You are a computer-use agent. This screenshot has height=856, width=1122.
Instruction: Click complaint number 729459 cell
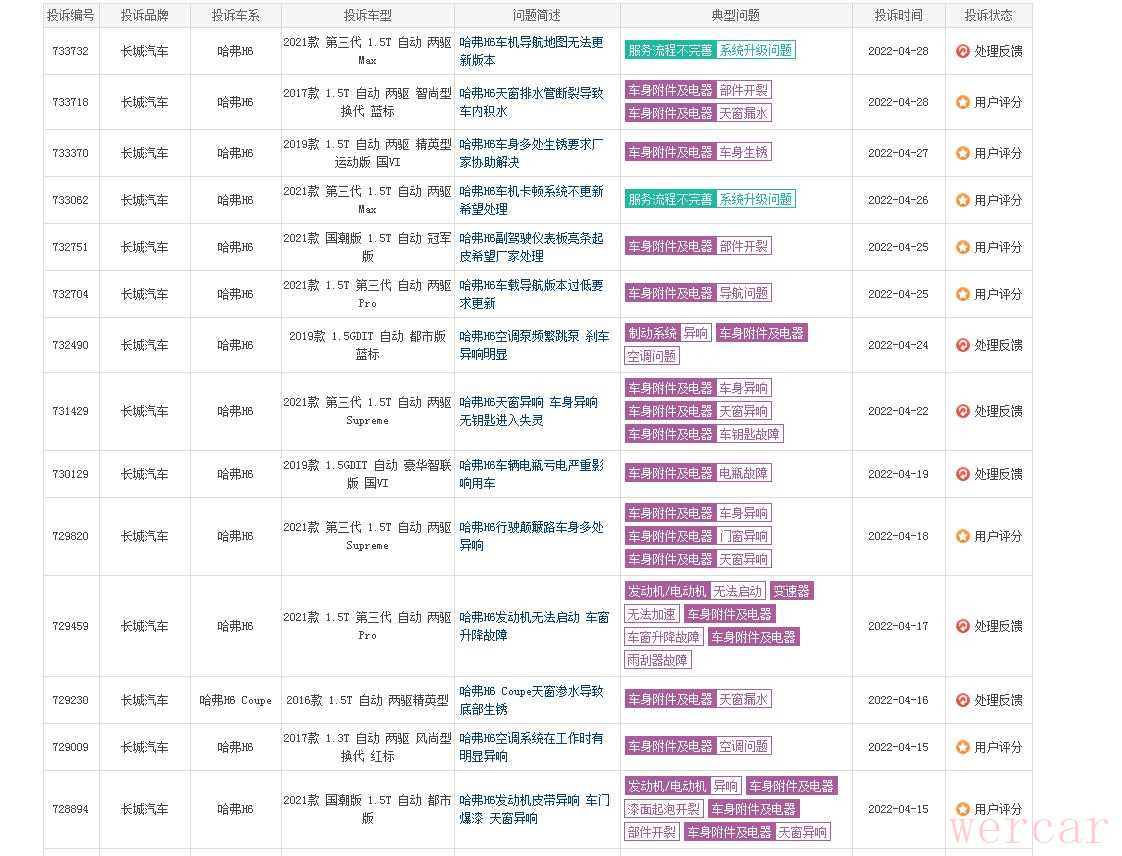coord(71,626)
